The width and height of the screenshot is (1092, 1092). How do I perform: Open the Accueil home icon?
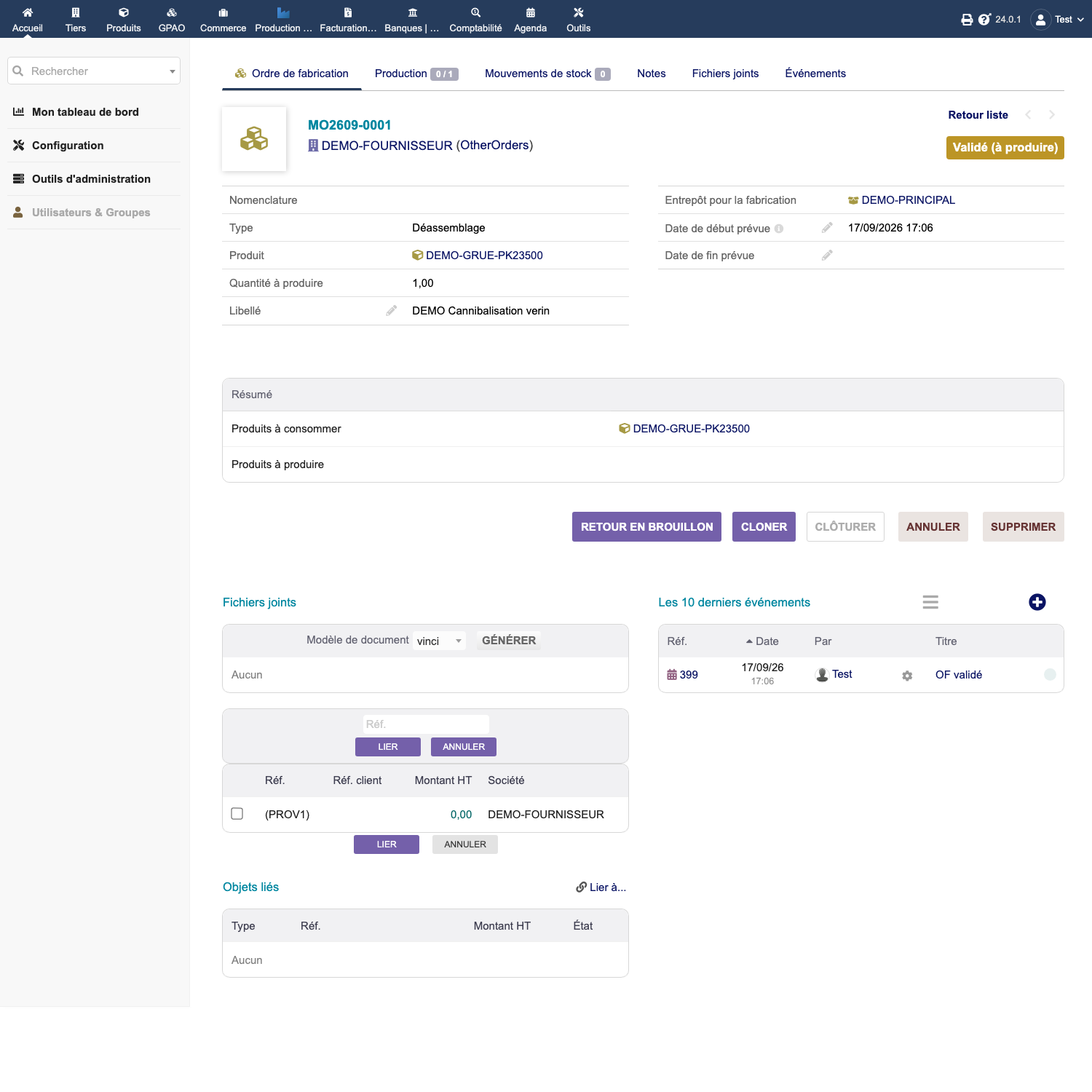point(28,12)
